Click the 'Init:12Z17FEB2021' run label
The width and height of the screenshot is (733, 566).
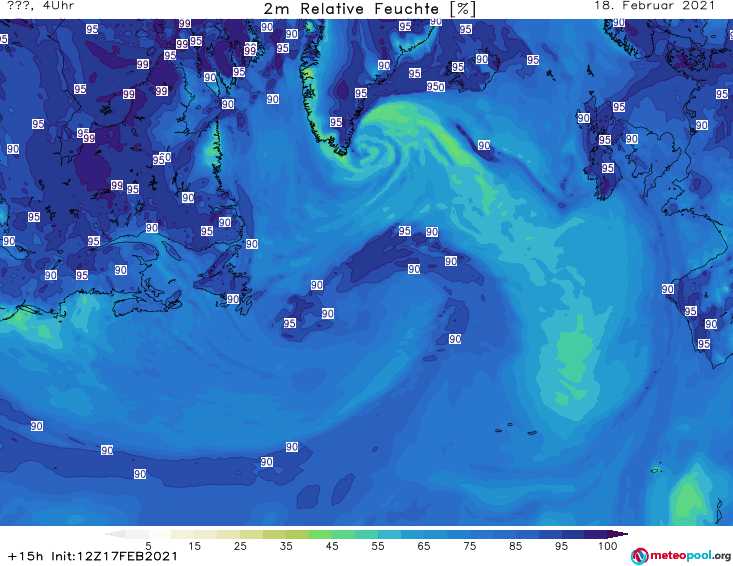[x=115, y=556]
